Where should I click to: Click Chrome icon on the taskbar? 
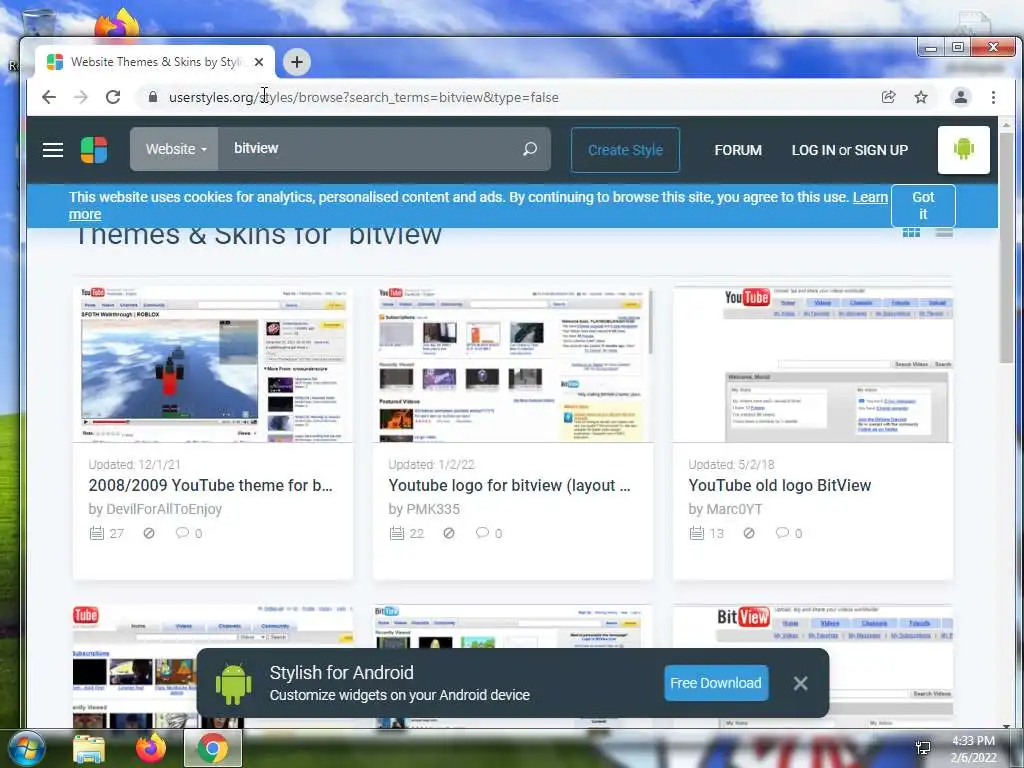coord(213,748)
